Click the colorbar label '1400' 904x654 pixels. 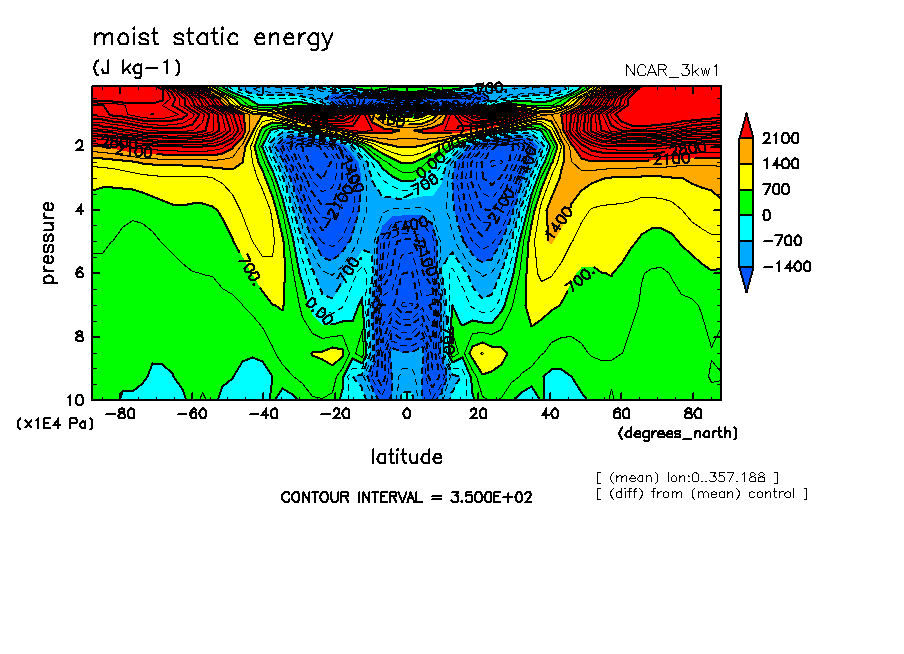(x=780, y=164)
